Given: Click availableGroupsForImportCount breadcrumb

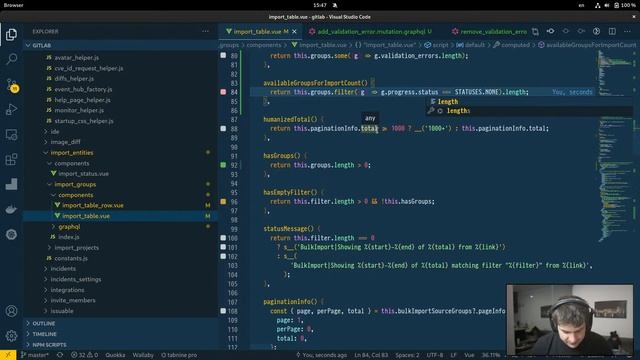Looking at the screenshot, I should pyautogui.click(x=587, y=45).
